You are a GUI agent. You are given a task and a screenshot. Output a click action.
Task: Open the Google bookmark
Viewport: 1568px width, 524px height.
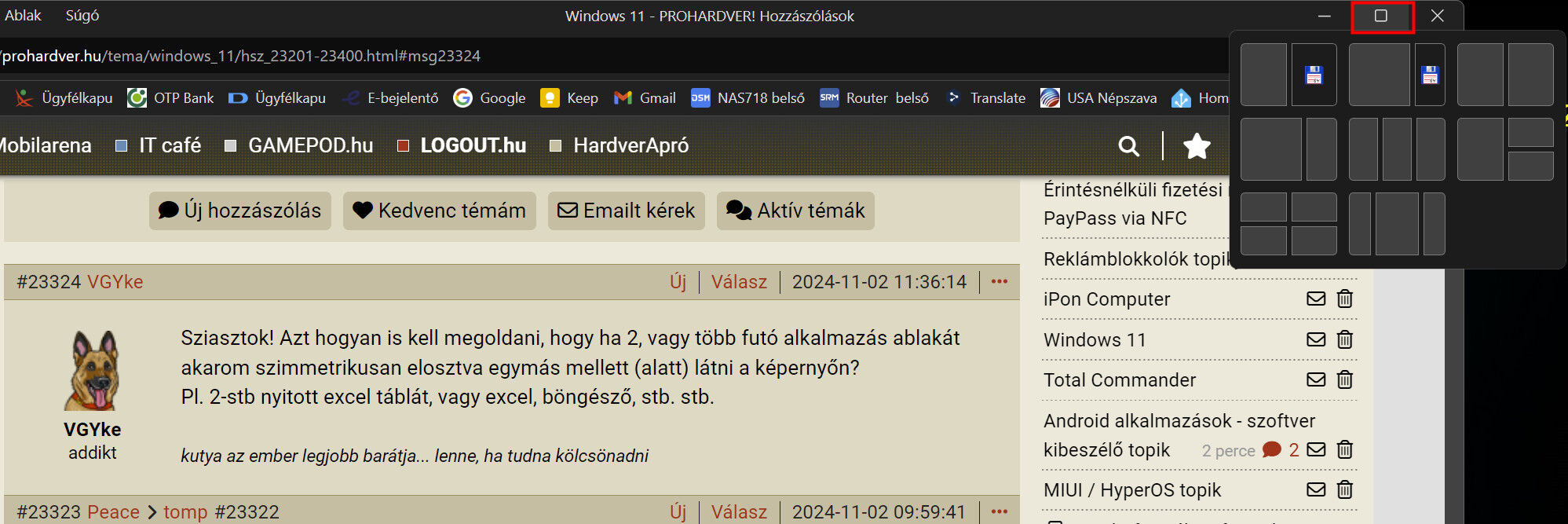[490, 98]
